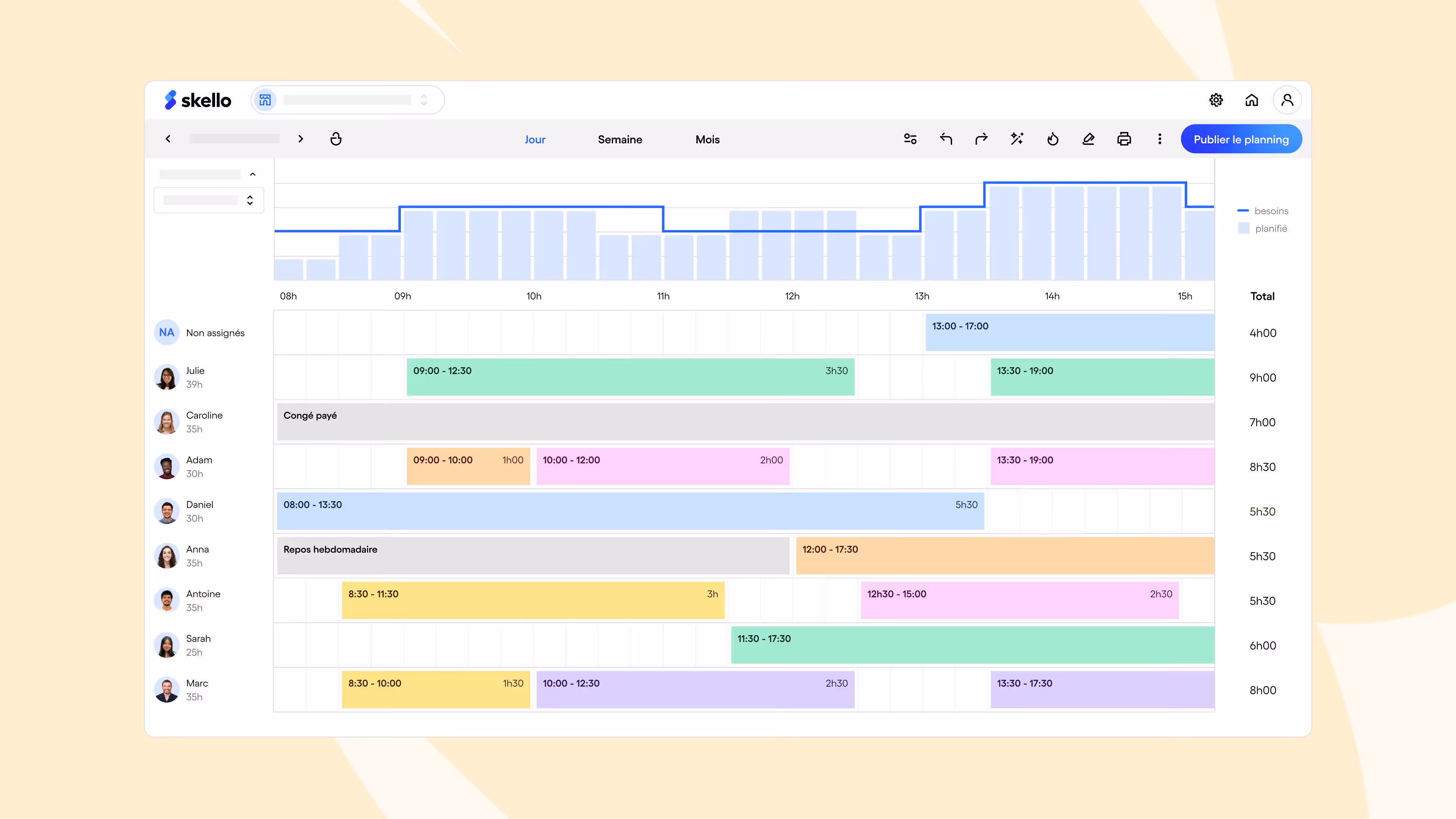Open the three-dot more options menu

pos(1159,139)
